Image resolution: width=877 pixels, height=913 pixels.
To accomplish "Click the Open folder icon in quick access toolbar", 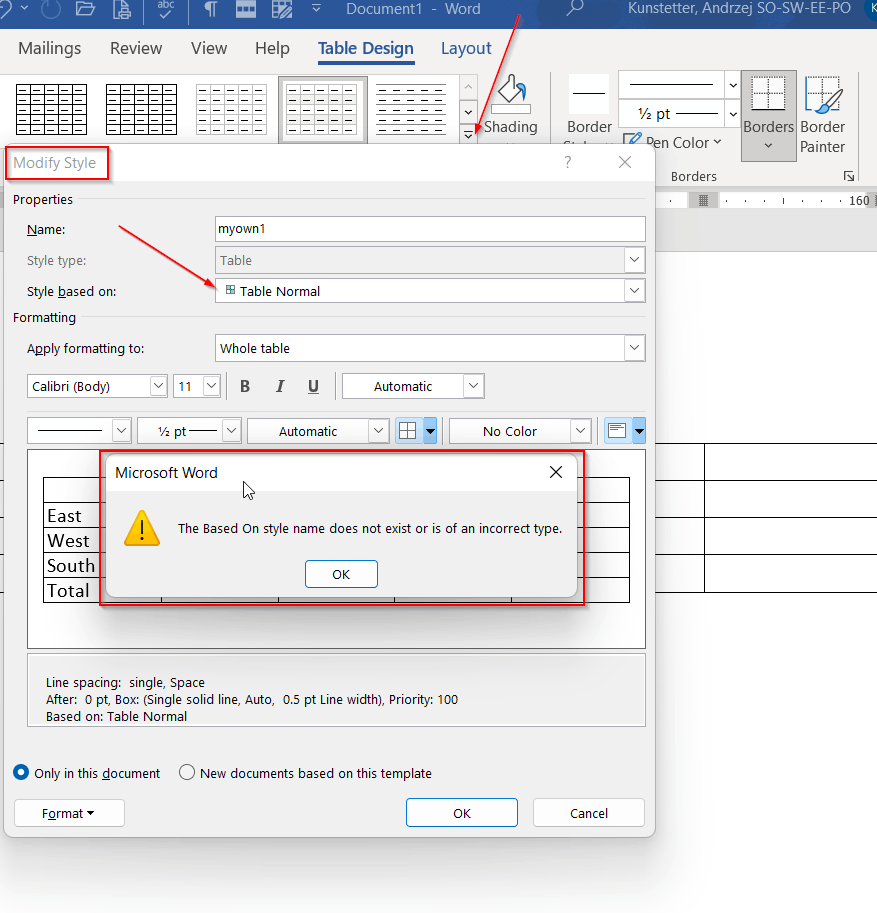I will [85, 9].
